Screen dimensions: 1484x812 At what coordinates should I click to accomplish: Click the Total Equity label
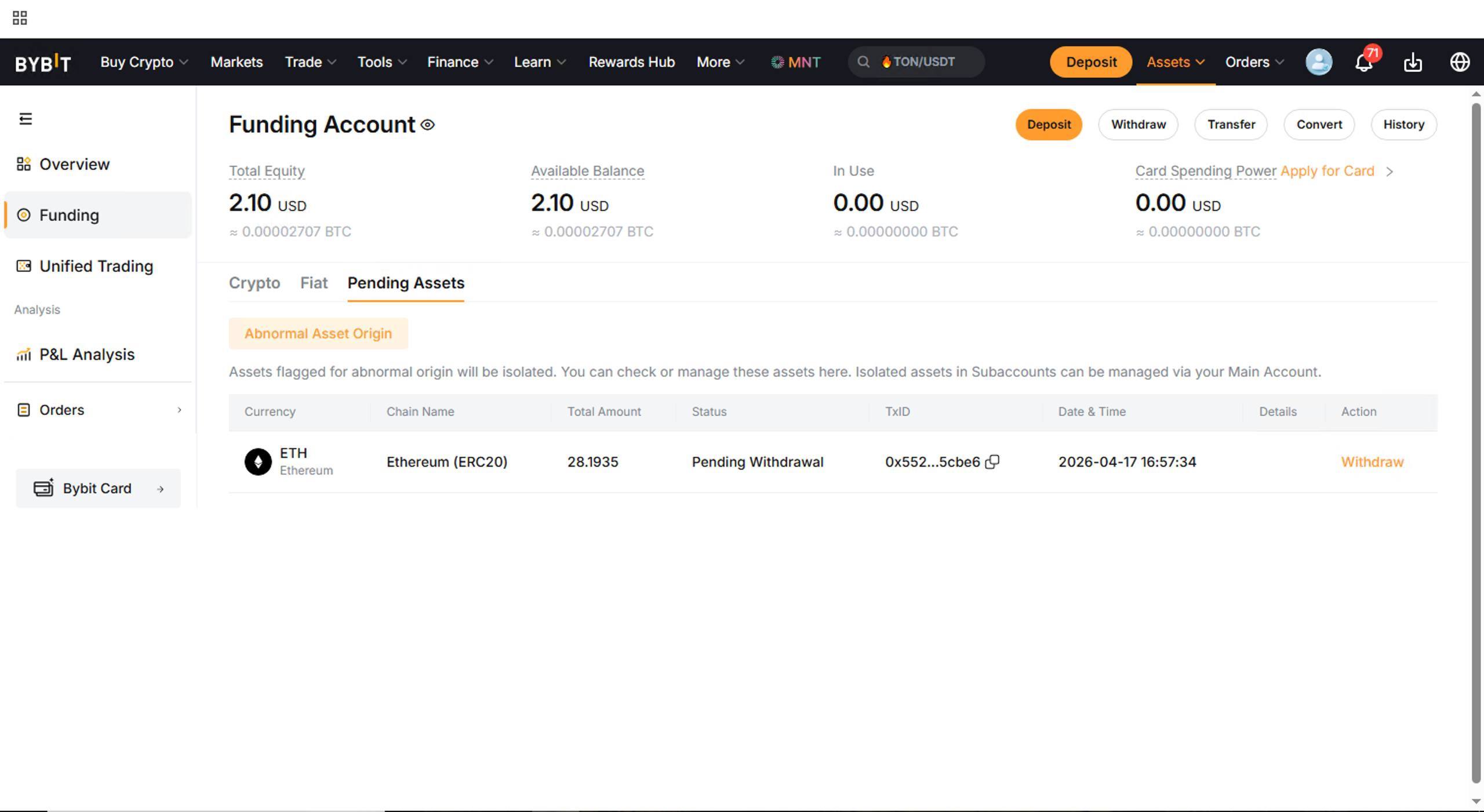267,171
